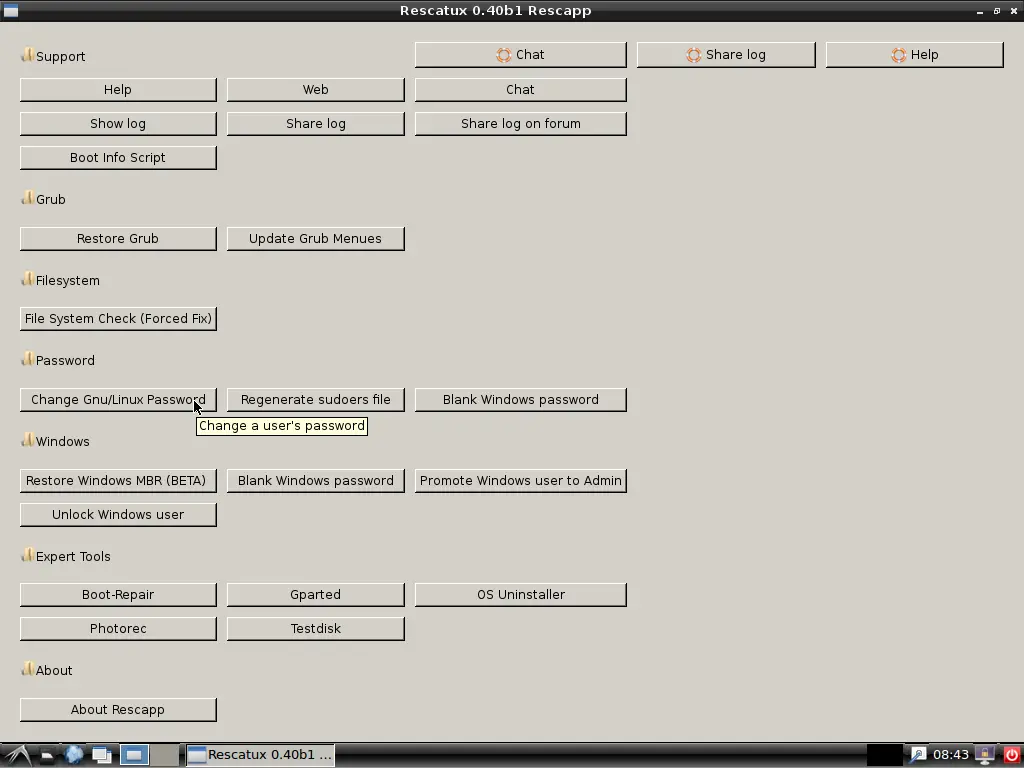Click Update Grub Menues button
This screenshot has width=1024, height=768.
point(315,238)
